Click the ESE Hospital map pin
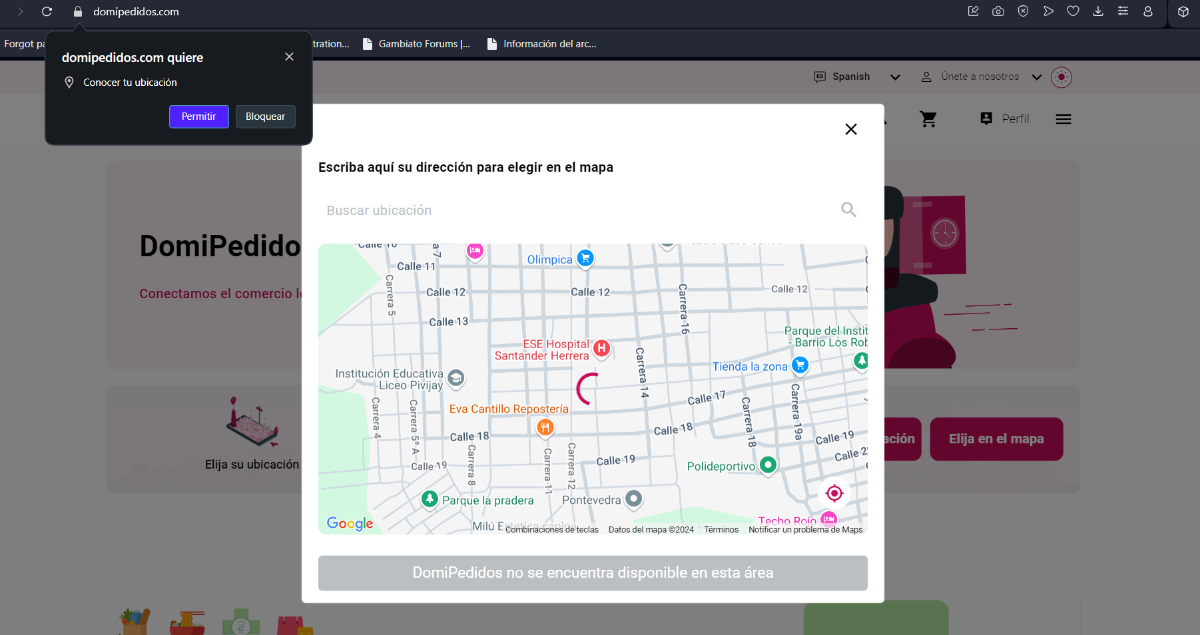The height and width of the screenshot is (635, 1200). [601, 349]
